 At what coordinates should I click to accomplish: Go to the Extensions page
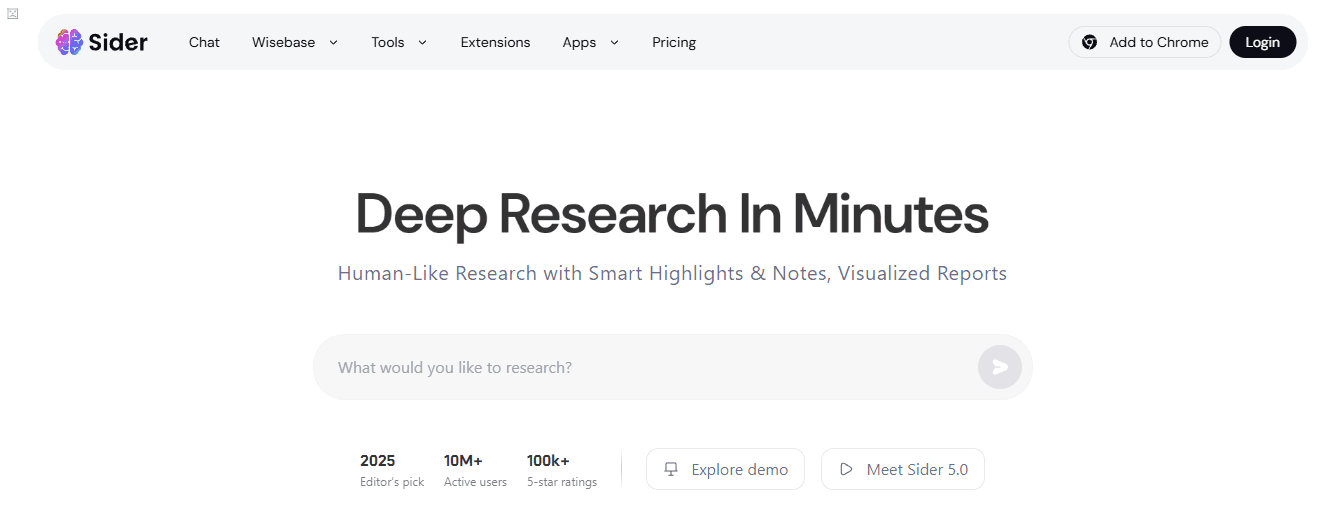click(x=495, y=42)
